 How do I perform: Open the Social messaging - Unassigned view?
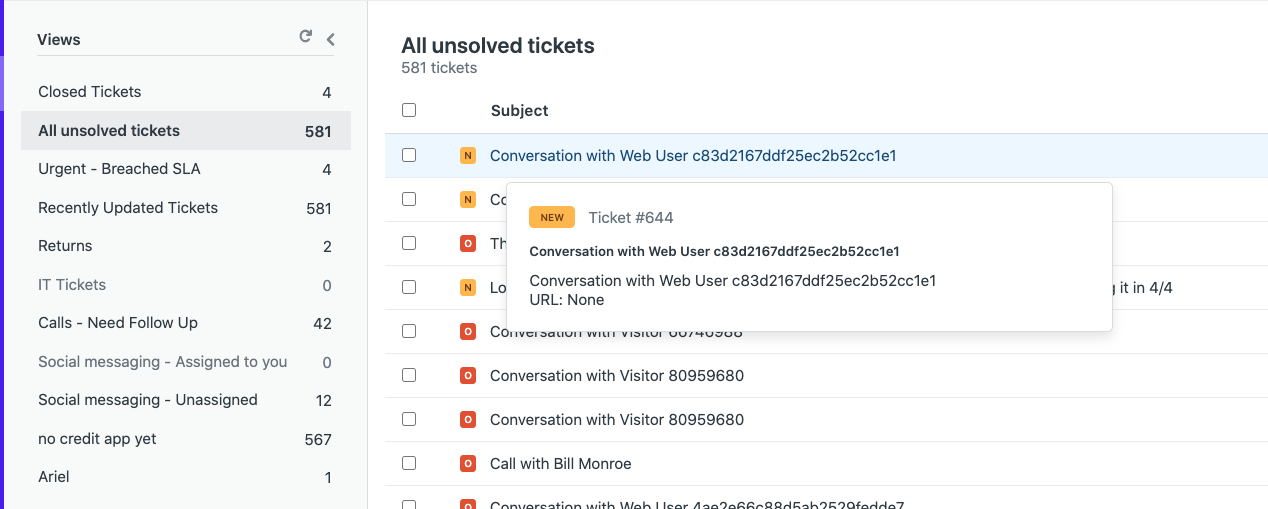pyautogui.click(x=148, y=400)
